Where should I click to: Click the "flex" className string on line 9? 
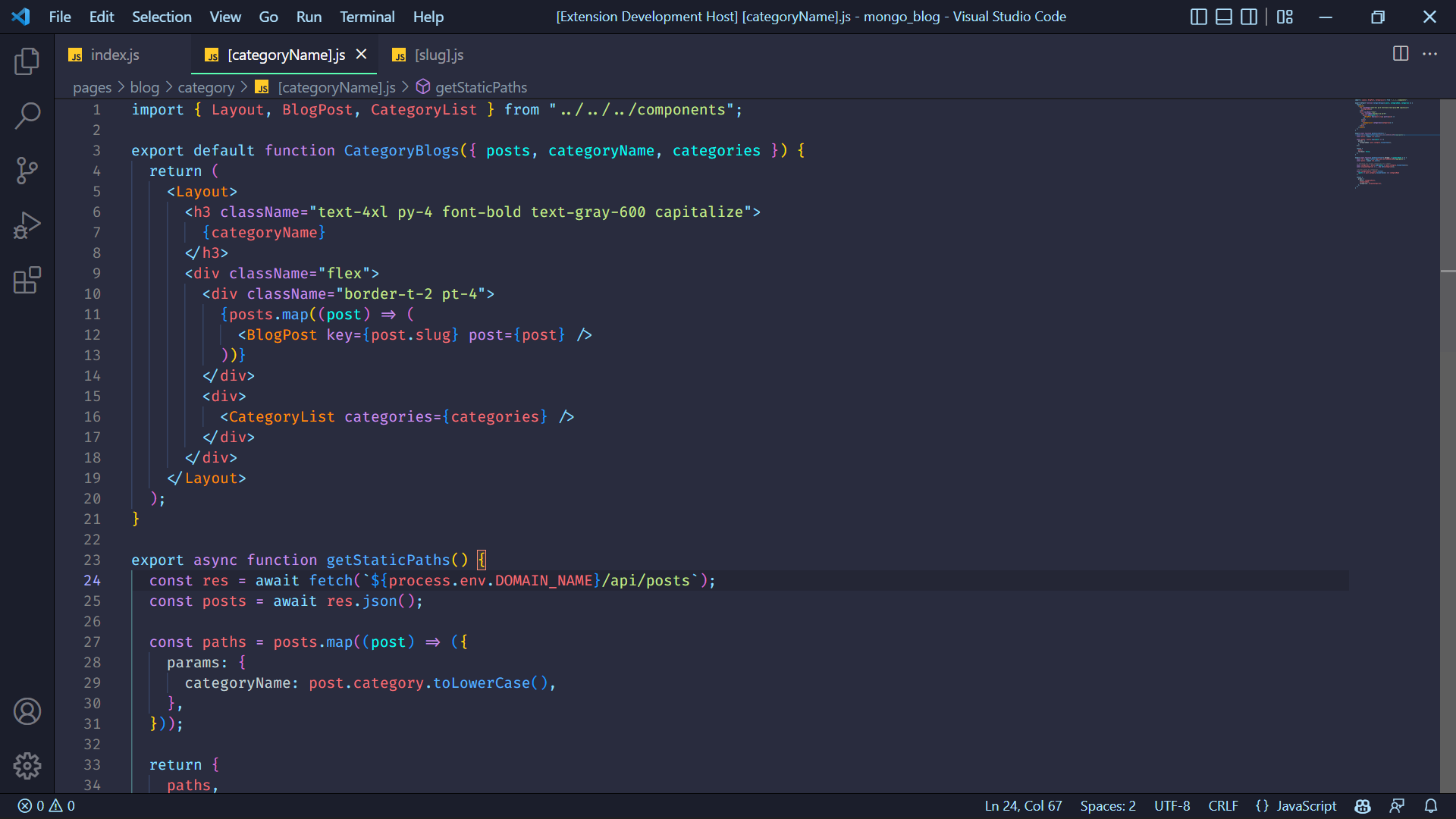tap(344, 273)
